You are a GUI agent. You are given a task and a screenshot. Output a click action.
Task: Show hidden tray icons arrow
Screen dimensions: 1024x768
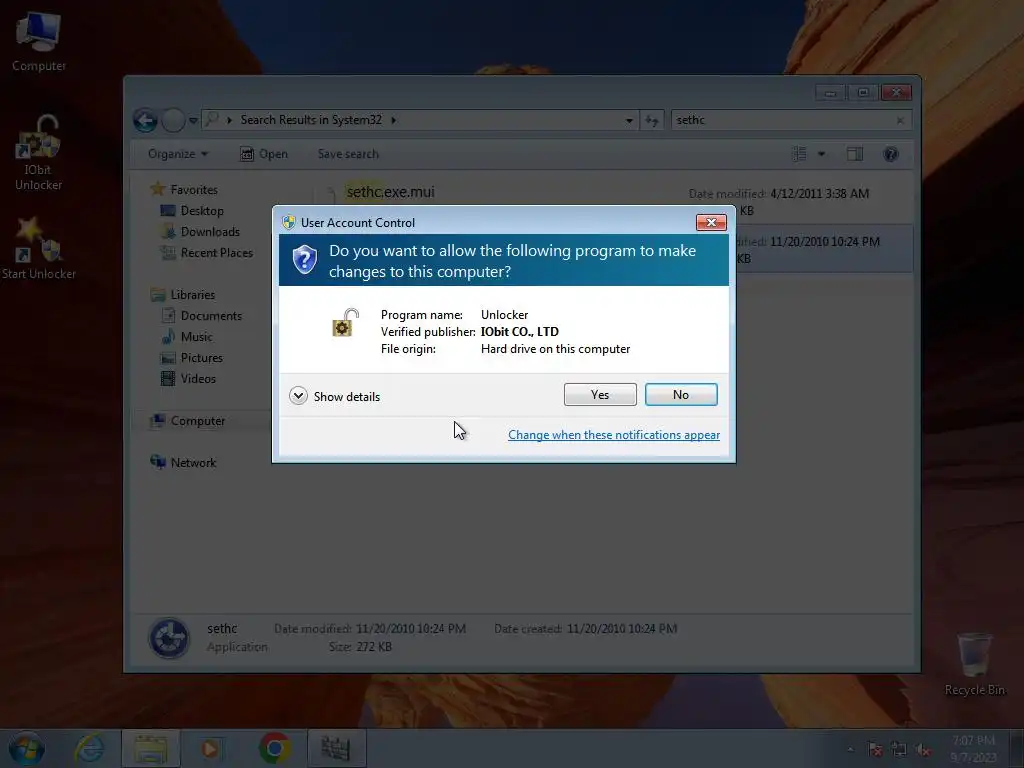[x=850, y=750]
